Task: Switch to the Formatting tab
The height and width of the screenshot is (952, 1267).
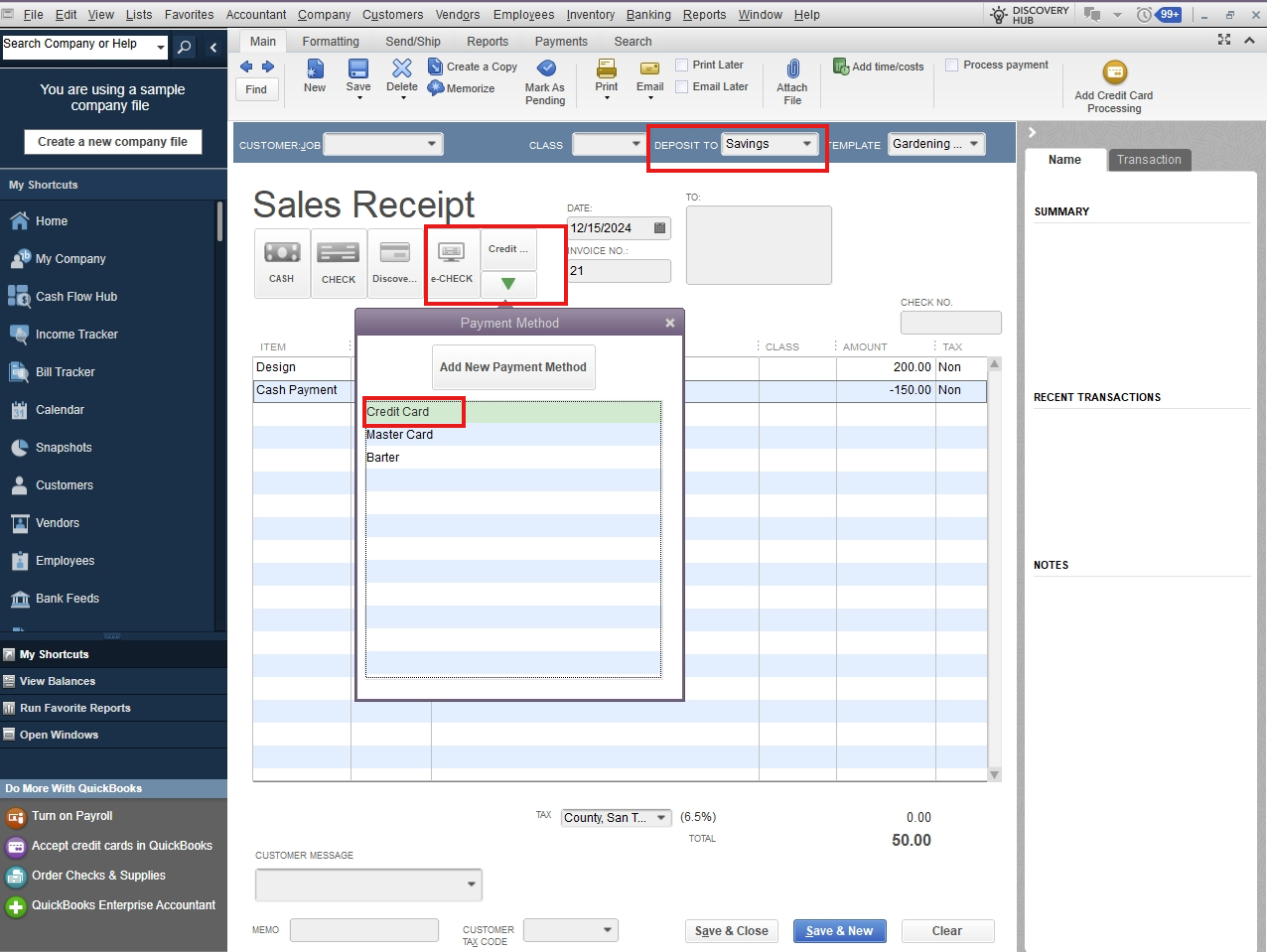Action: [331, 42]
